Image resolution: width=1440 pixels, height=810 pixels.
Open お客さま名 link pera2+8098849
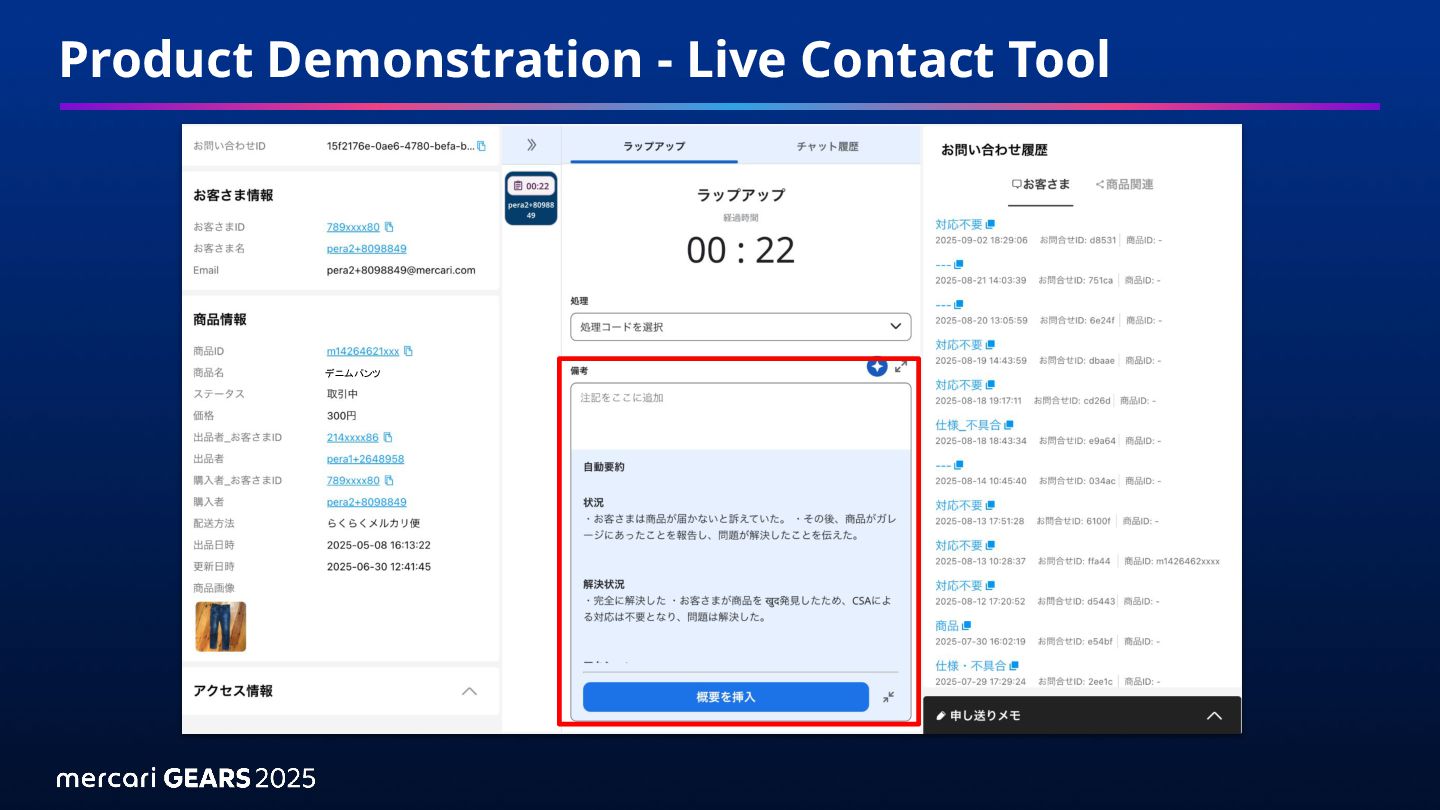coord(367,248)
